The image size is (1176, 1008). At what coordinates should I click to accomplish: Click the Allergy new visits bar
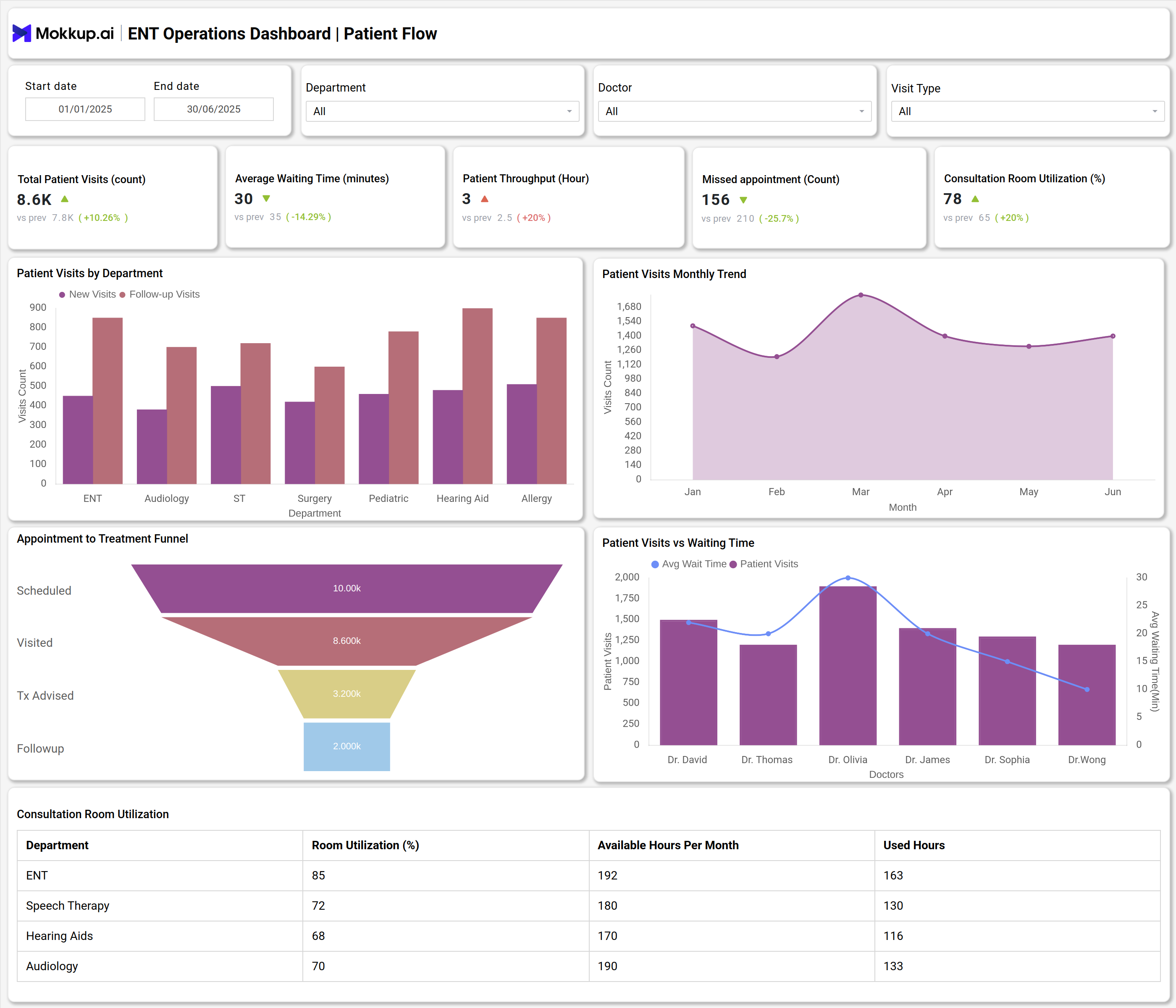(x=522, y=433)
